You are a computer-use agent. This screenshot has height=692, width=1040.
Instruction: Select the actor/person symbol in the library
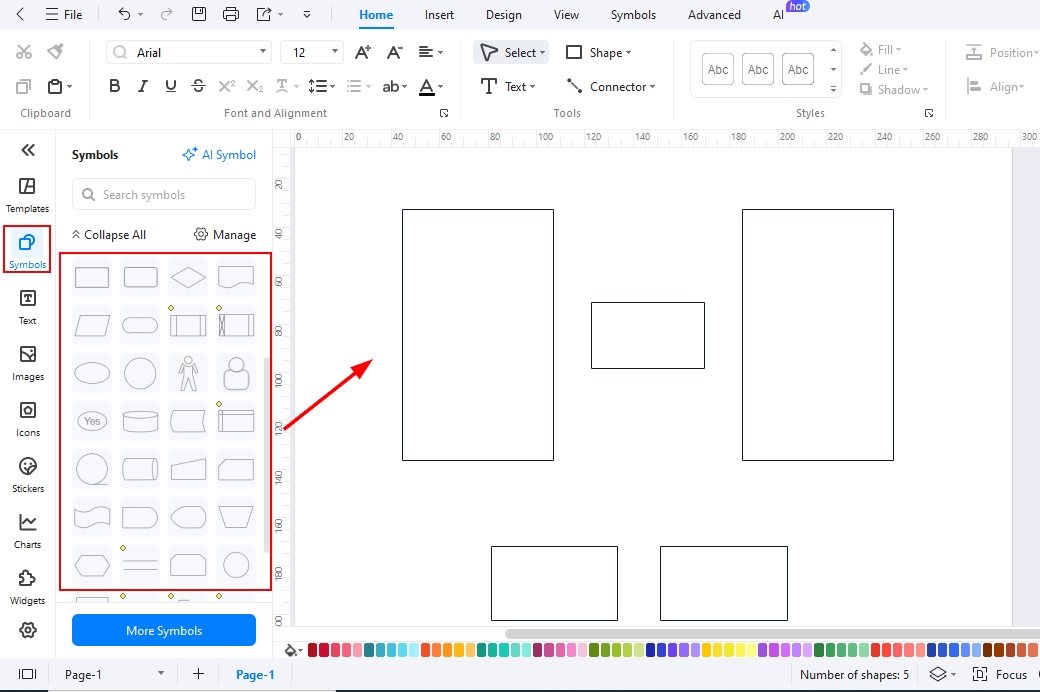187,372
